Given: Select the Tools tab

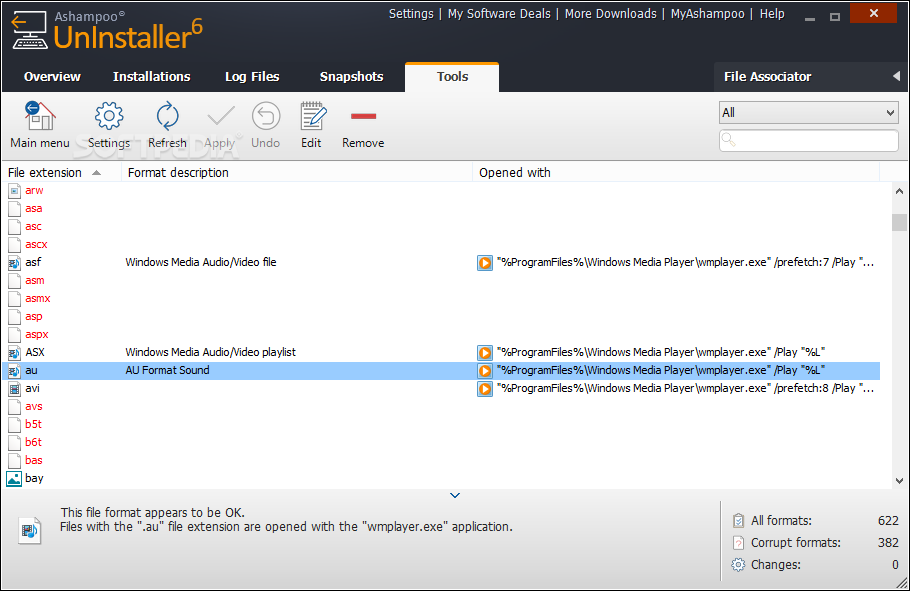Looking at the screenshot, I should click(452, 77).
